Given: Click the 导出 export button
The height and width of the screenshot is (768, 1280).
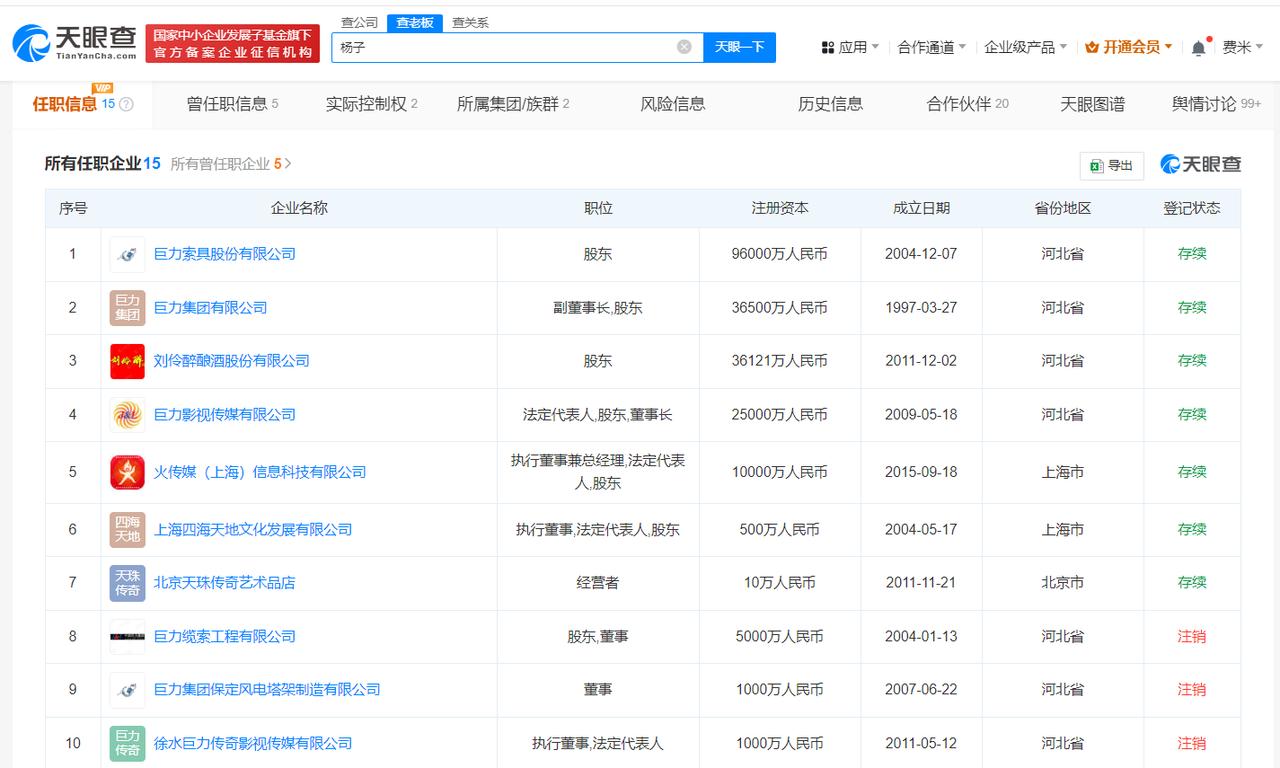Looking at the screenshot, I should tap(1112, 166).
